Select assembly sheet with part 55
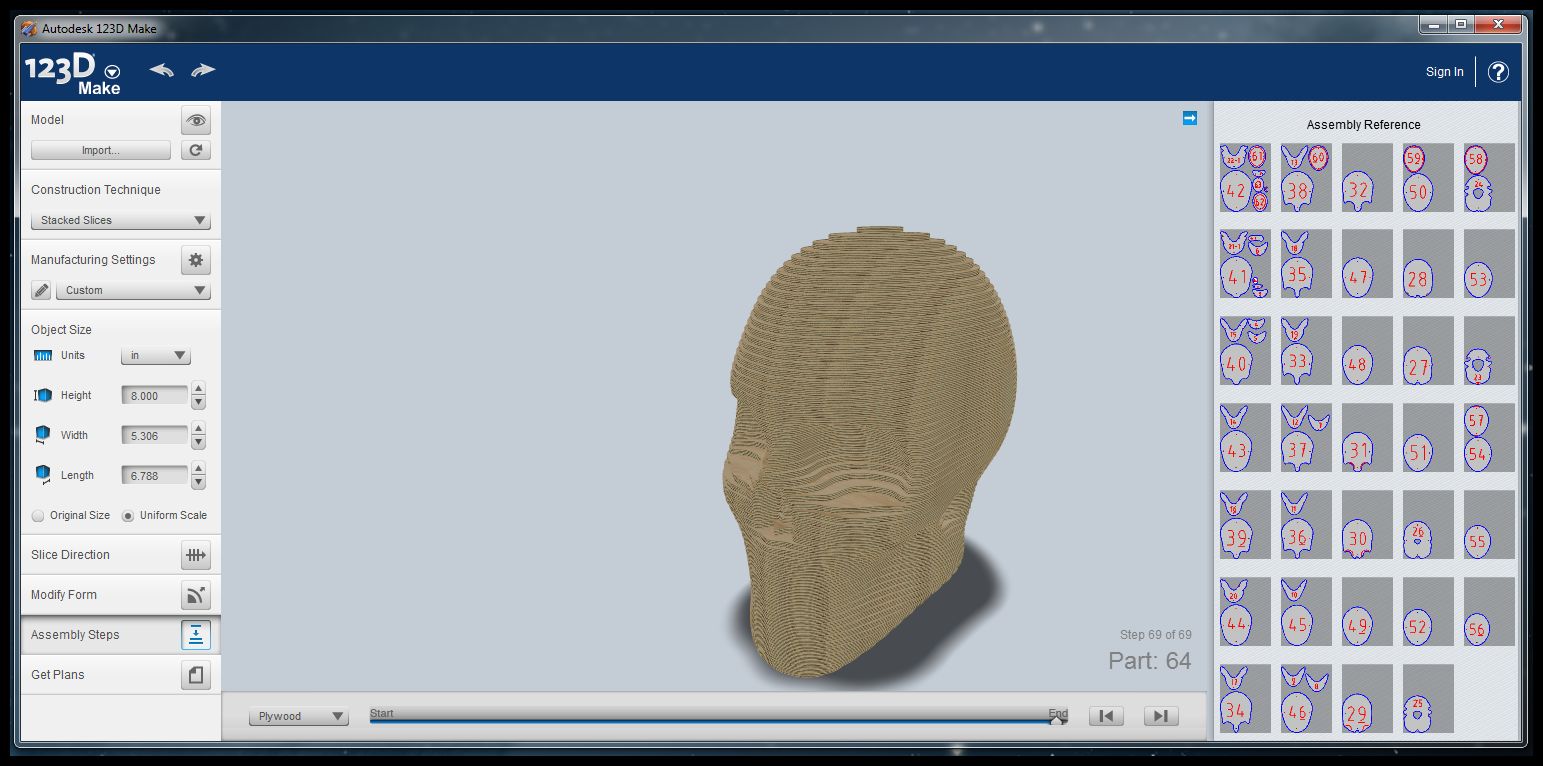Image resolution: width=1543 pixels, height=766 pixels. [x=1489, y=525]
